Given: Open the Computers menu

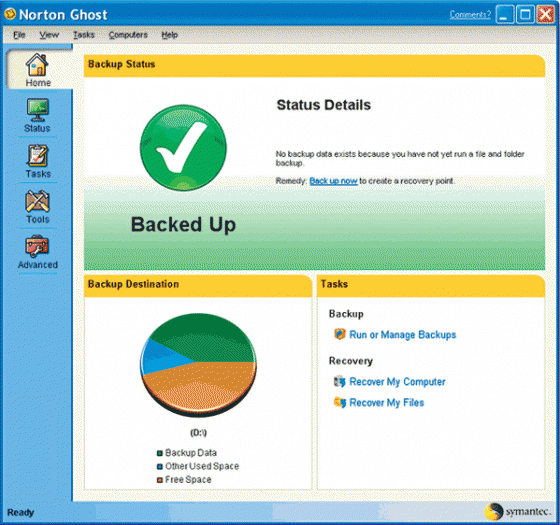Looking at the screenshot, I should click(x=128, y=35).
